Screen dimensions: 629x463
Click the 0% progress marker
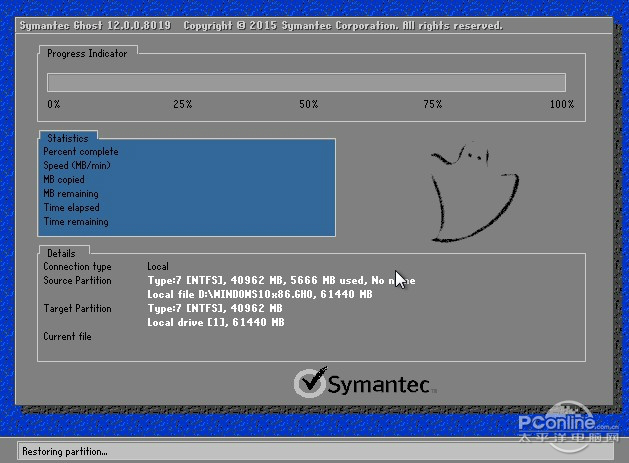[53, 104]
